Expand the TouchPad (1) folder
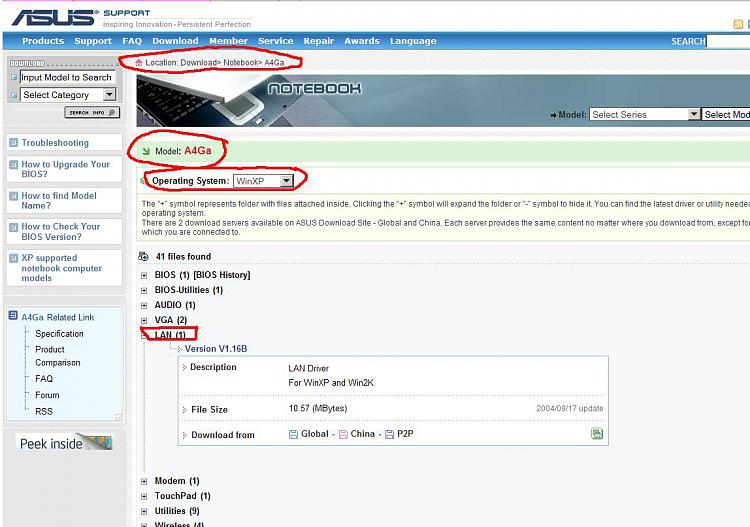This screenshot has height=527, width=750. [x=144, y=496]
